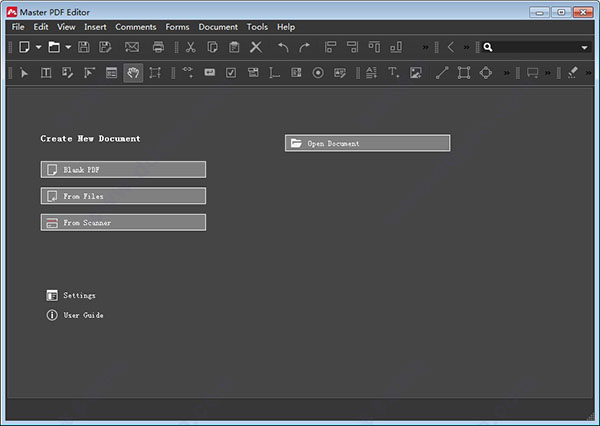
Task: Open the Comments menu
Action: tap(136, 27)
